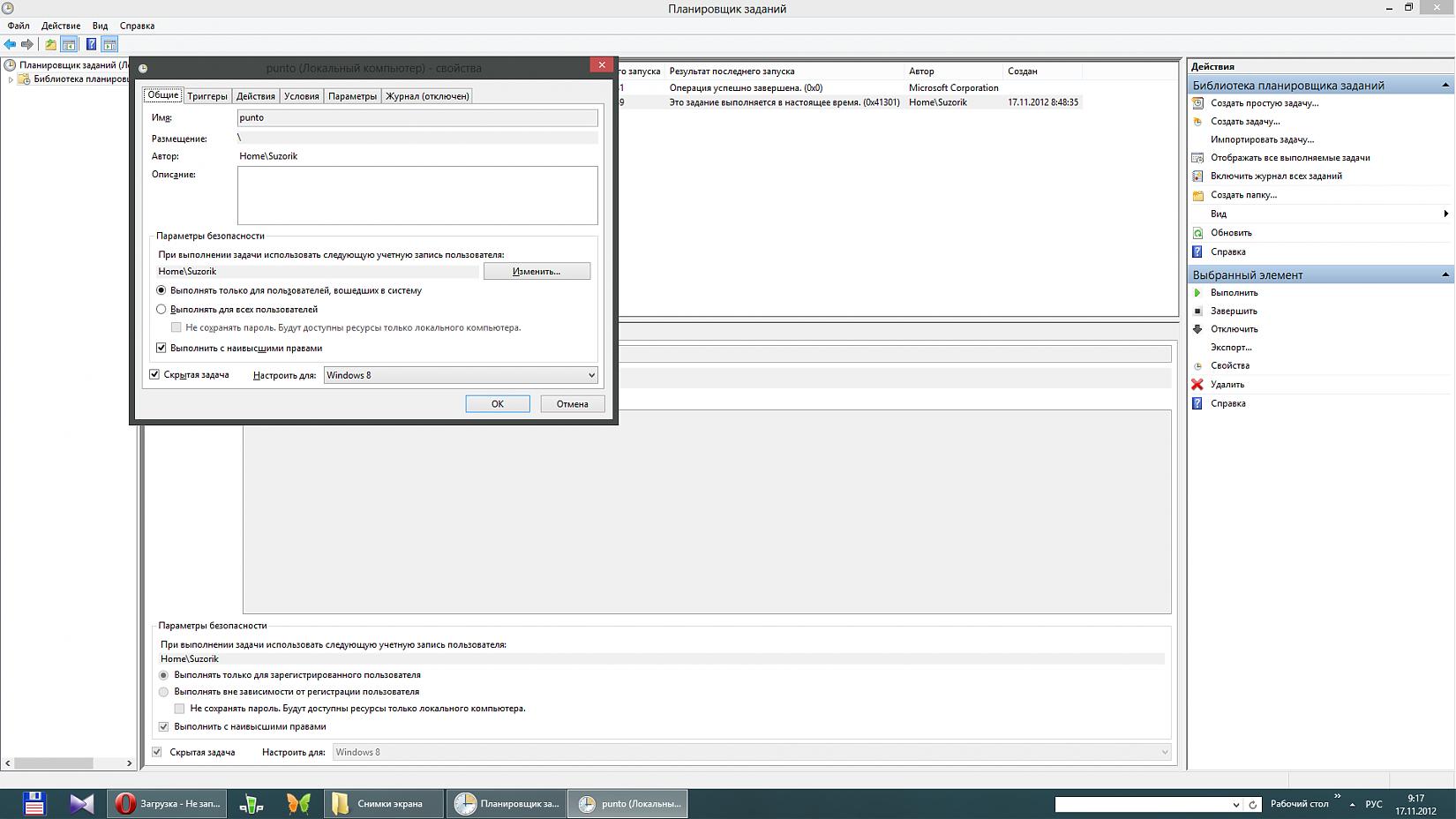The image size is (1456, 819).
Task: Expand the Рабочий стол toolbar chevron
Action: coord(1337,797)
